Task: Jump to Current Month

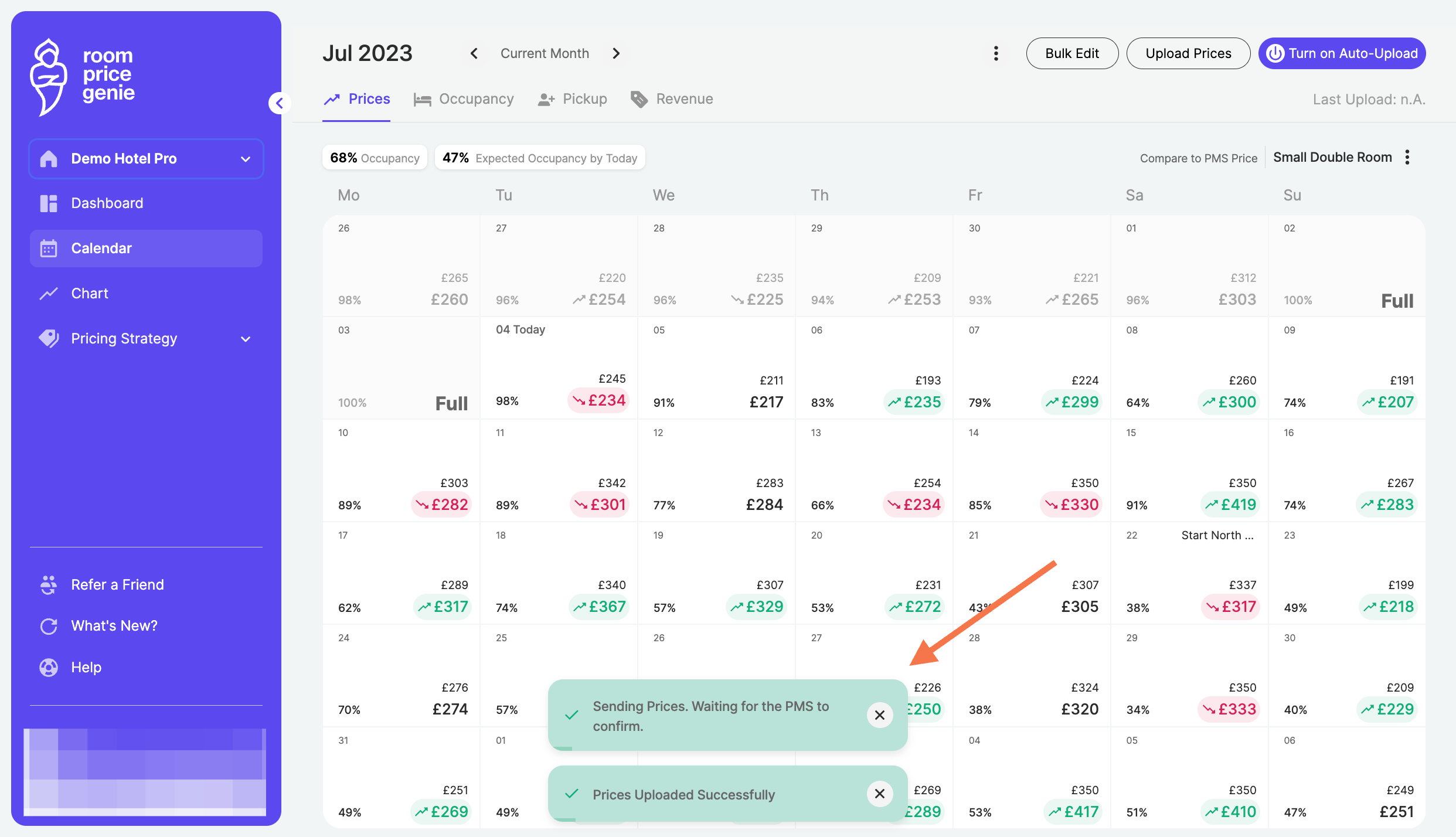Action: click(545, 53)
